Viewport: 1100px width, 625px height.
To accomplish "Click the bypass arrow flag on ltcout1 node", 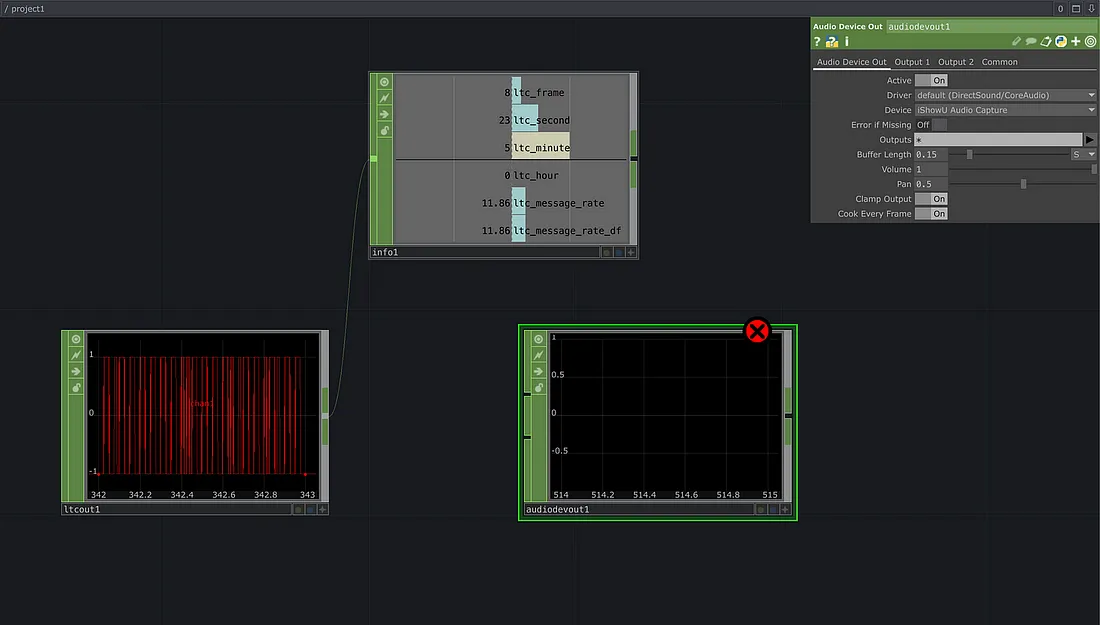I will tap(76, 371).
